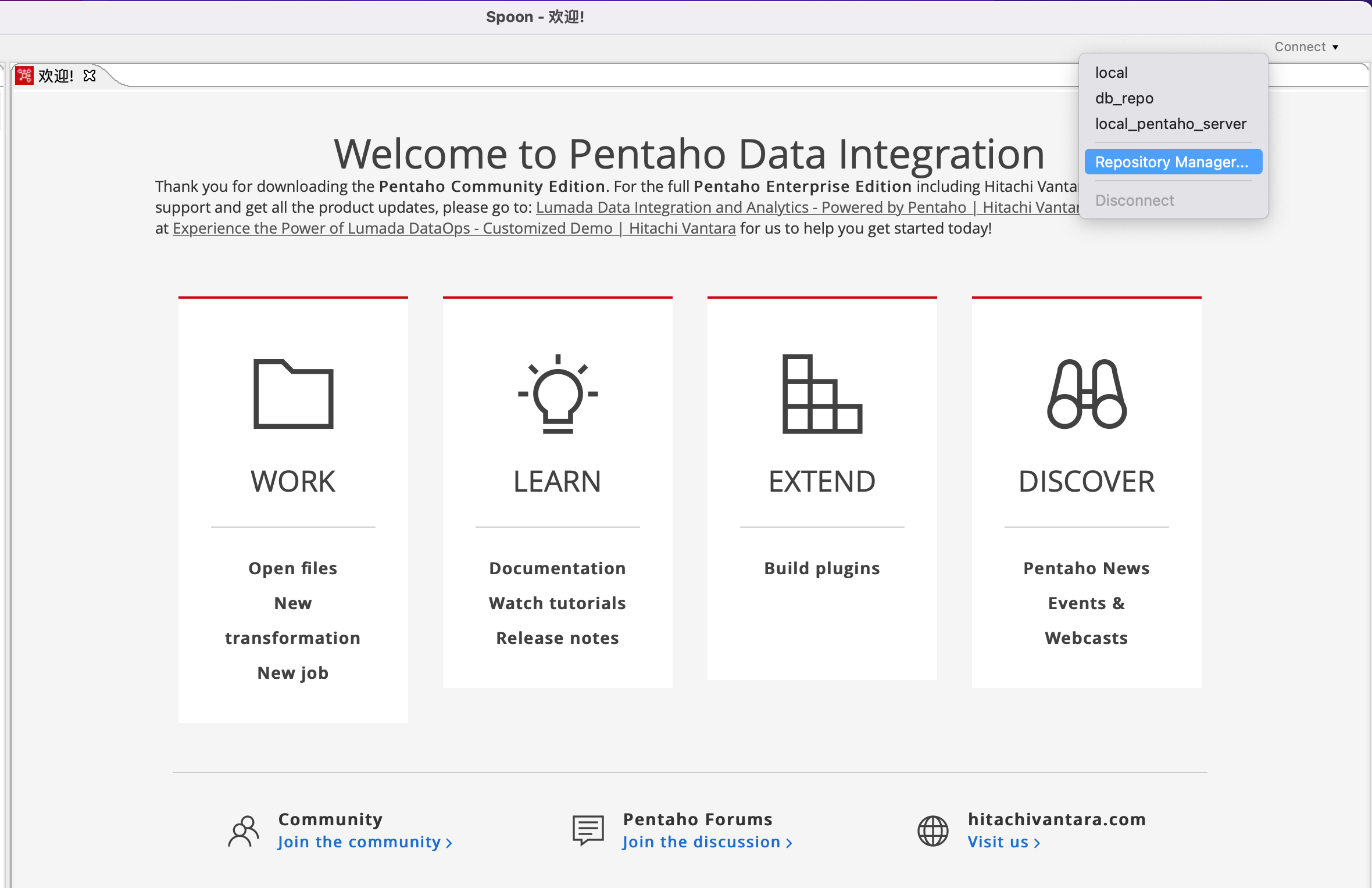Open Repository Manager... from the menu
1372x888 pixels.
pyautogui.click(x=1171, y=162)
